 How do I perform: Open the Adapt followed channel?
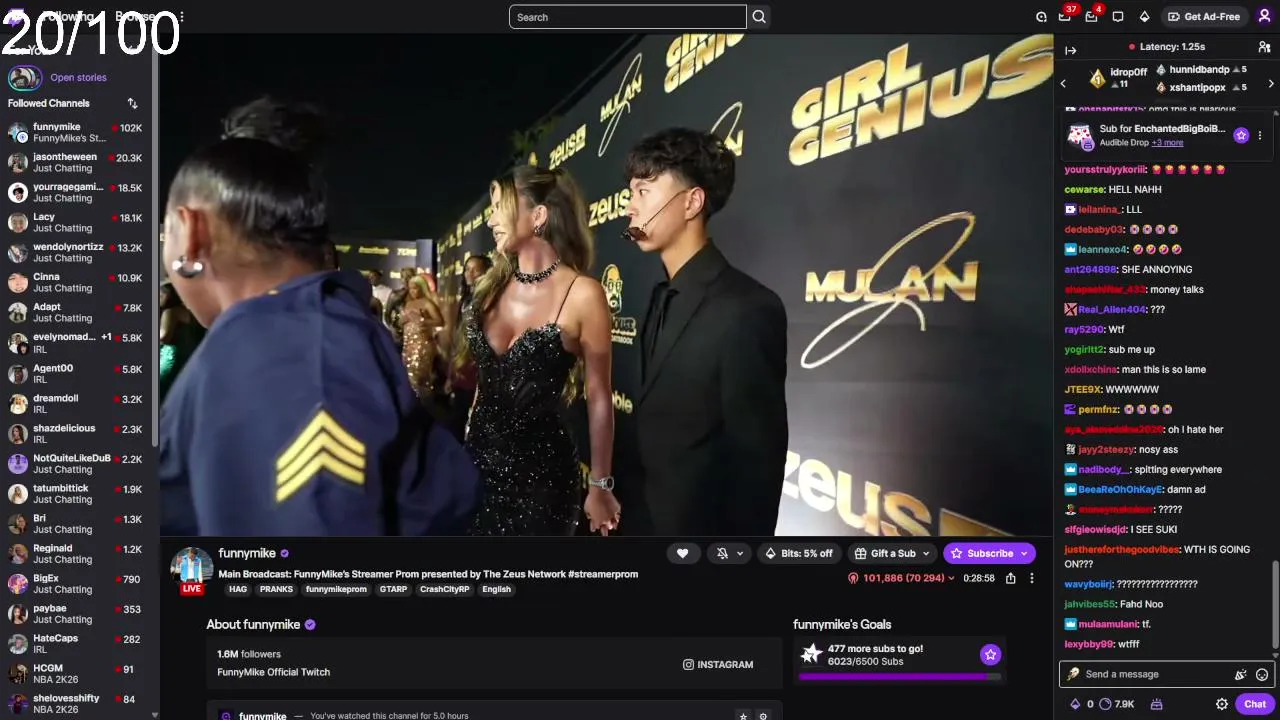[76, 313]
